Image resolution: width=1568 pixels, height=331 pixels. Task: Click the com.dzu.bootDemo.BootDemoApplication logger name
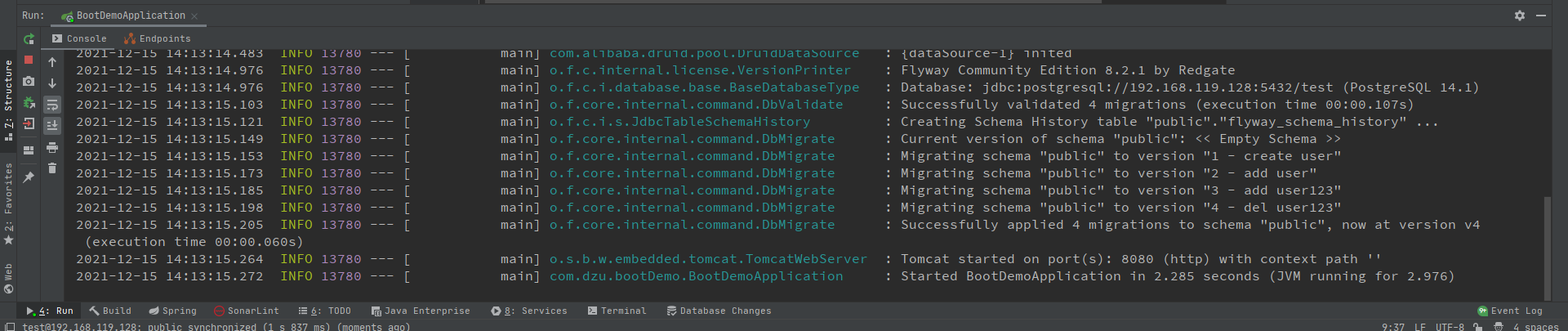tap(696, 276)
